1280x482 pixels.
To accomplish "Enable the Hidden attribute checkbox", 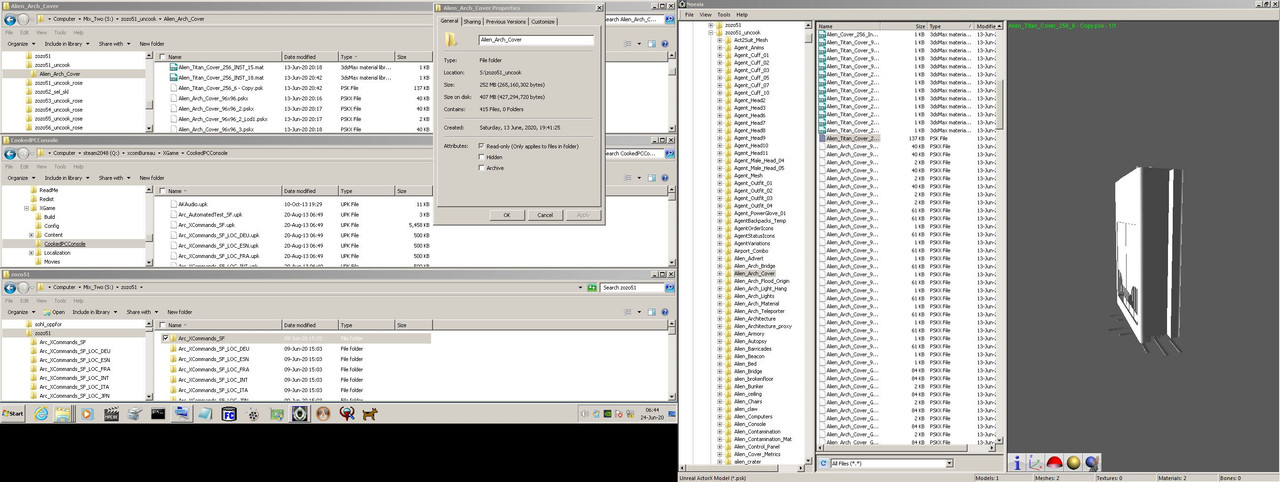I will point(482,157).
